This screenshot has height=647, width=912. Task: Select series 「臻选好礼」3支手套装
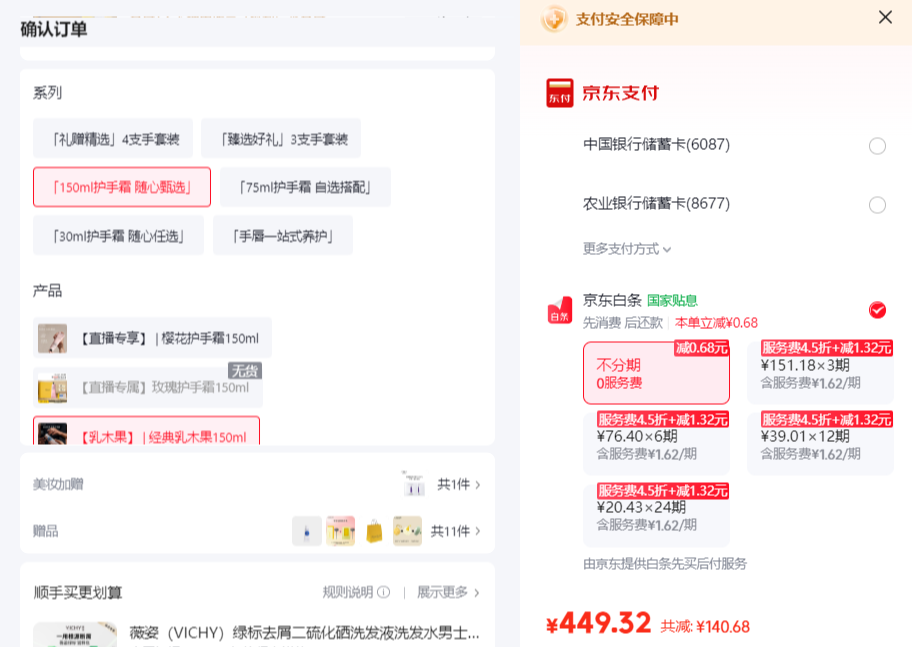[x=281, y=138]
